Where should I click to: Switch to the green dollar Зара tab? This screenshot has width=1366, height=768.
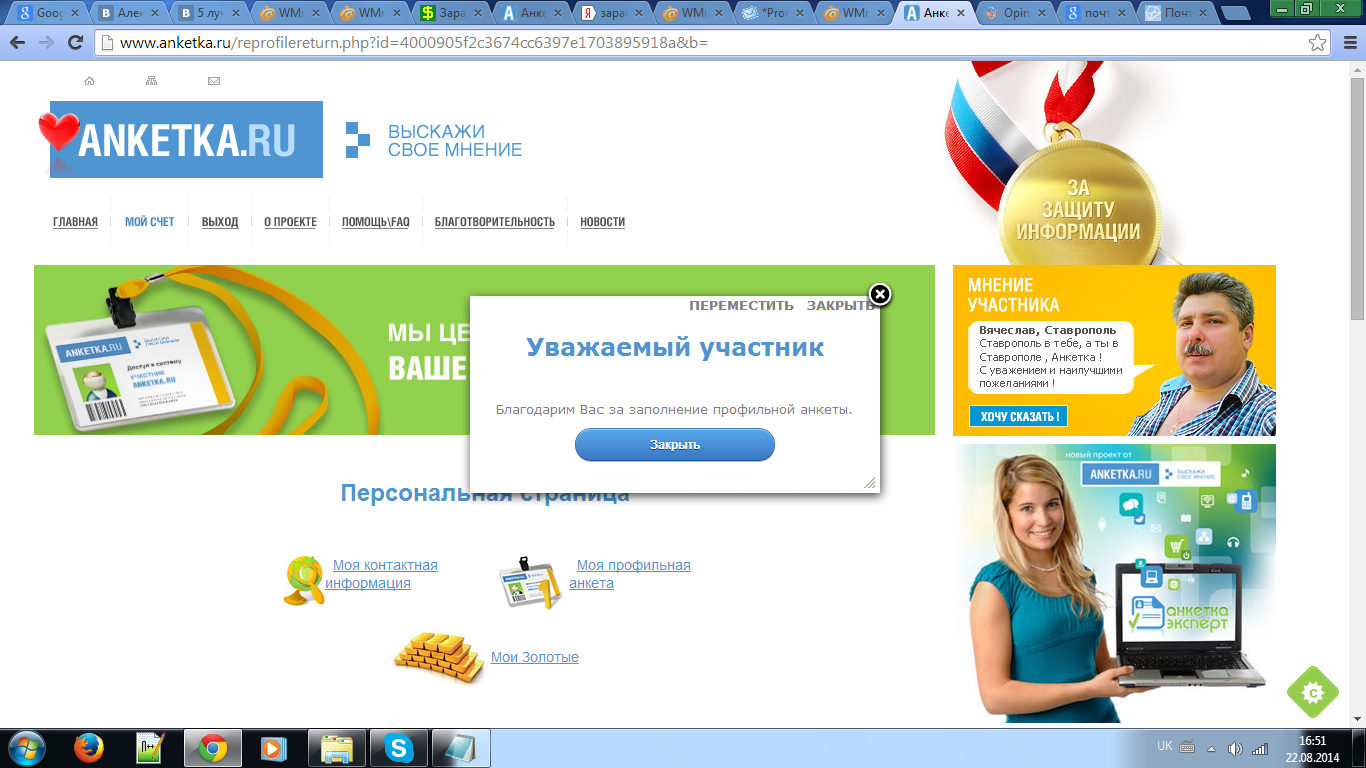click(452, 13)
